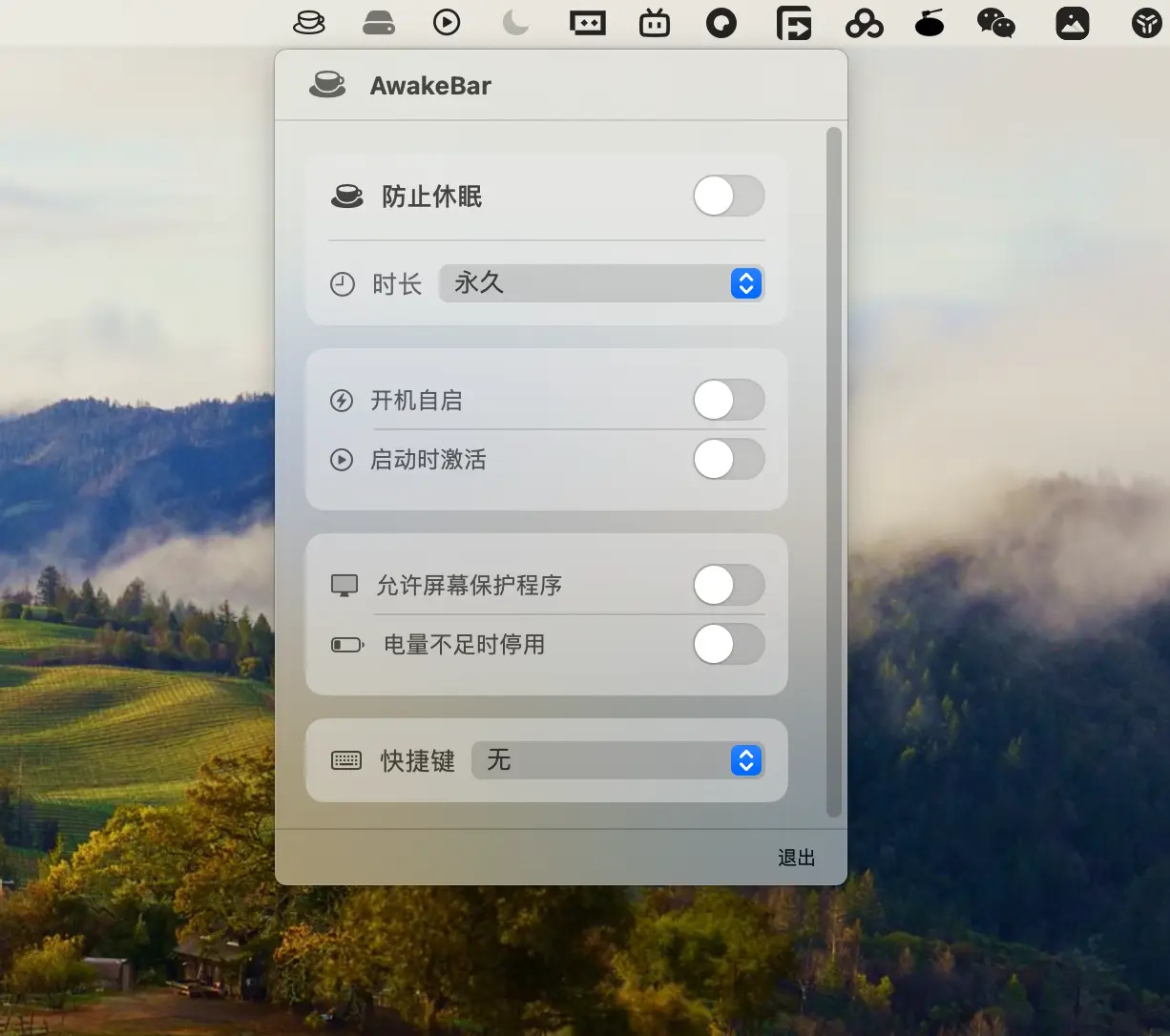Click the cup icon beside 防止休眠
This screenshot has height=1036, width=1170.
[347, 197]
